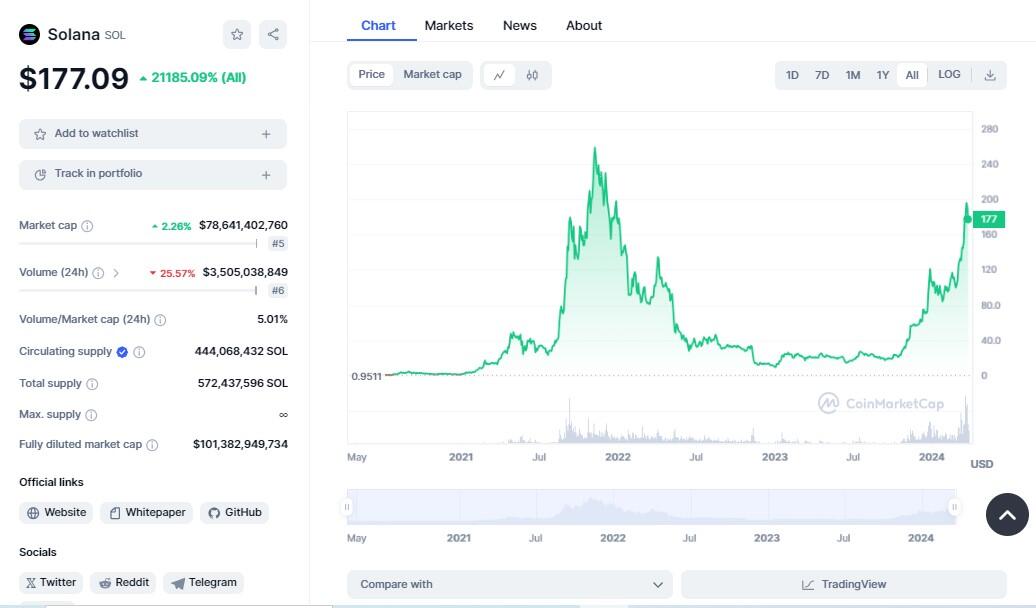
Task: Open the Solana Whitepaper link
Action: (x=147, y=513)
